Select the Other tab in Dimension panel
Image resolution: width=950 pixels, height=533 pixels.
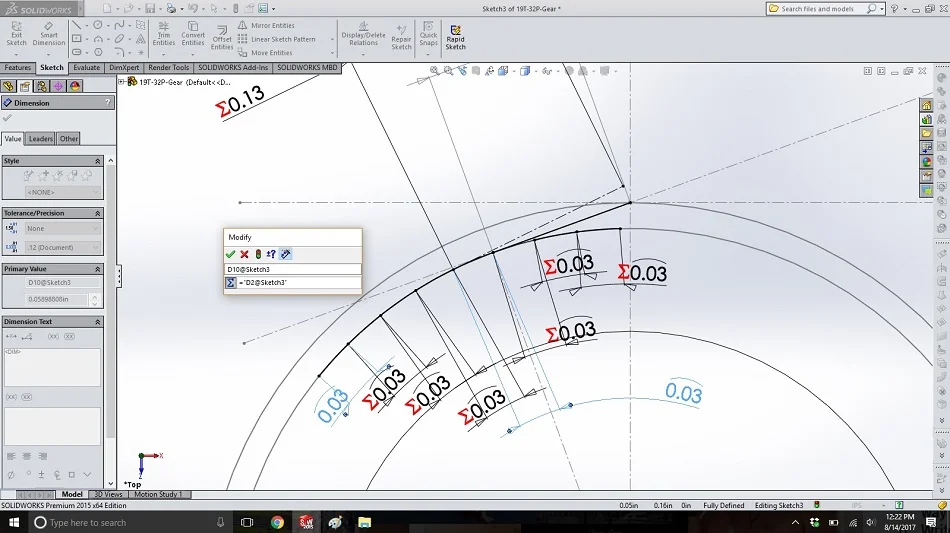pos(68,139)
